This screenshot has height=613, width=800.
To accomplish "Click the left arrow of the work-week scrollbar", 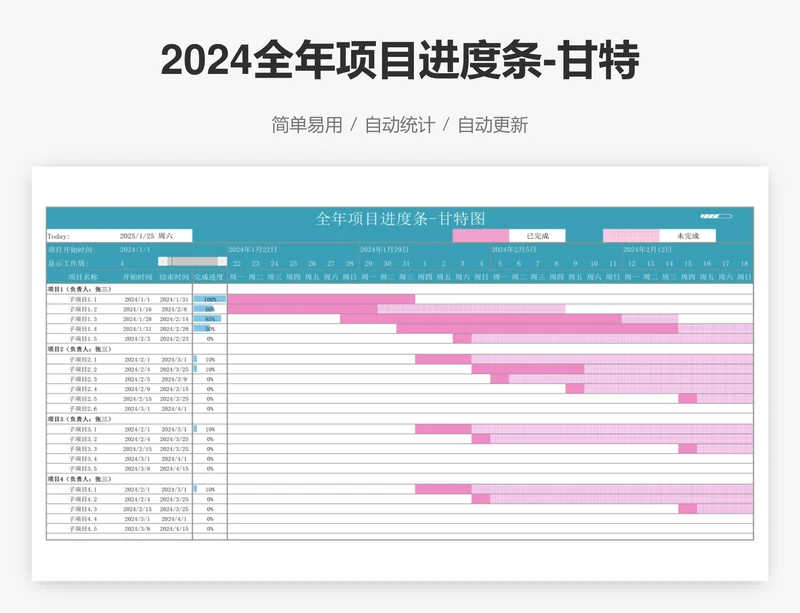I will point(162,262).
